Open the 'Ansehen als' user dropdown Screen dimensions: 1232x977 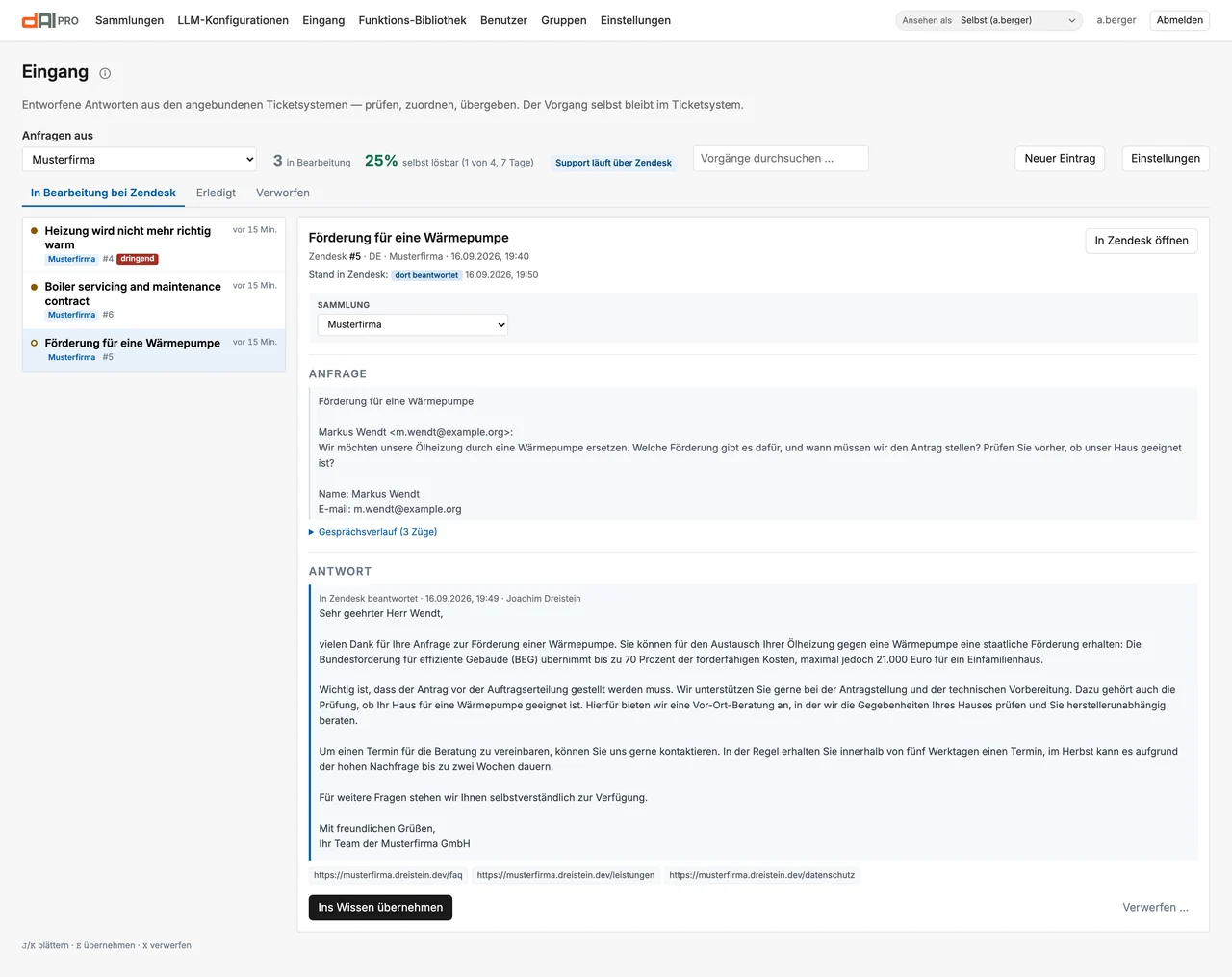[x=988, y=20]
